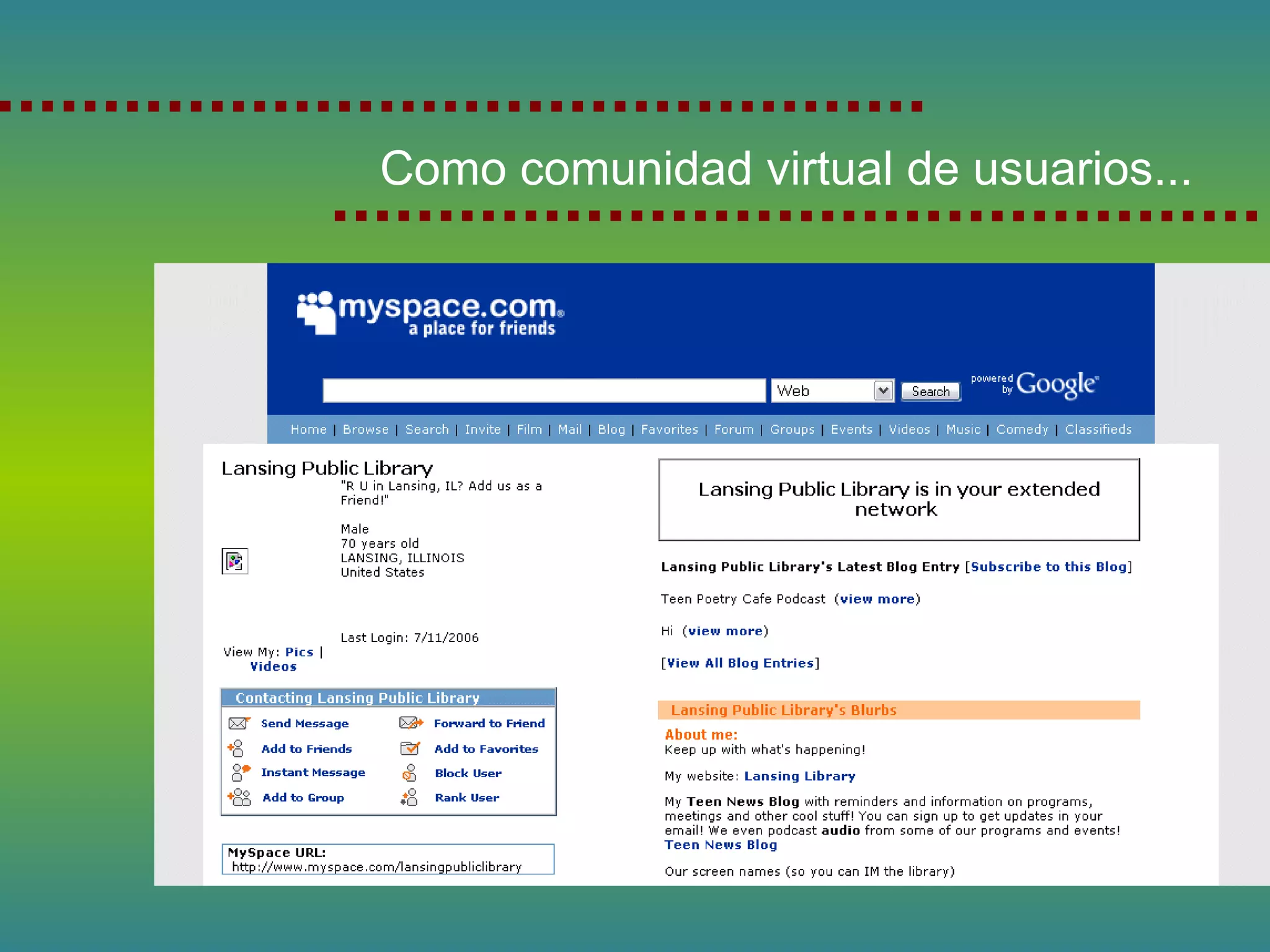Click the Teen News Blog link below paragraph
The image size is (1270, 952).
721,845
